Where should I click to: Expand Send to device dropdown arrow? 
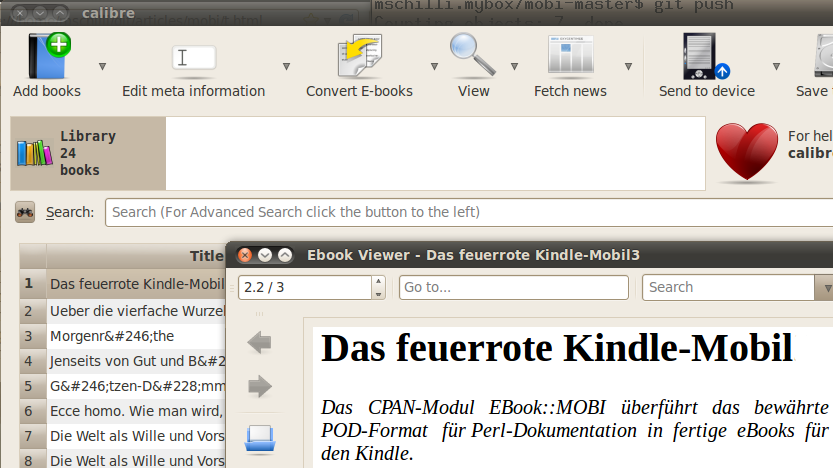pyautogui.click(x=776, y=66)
